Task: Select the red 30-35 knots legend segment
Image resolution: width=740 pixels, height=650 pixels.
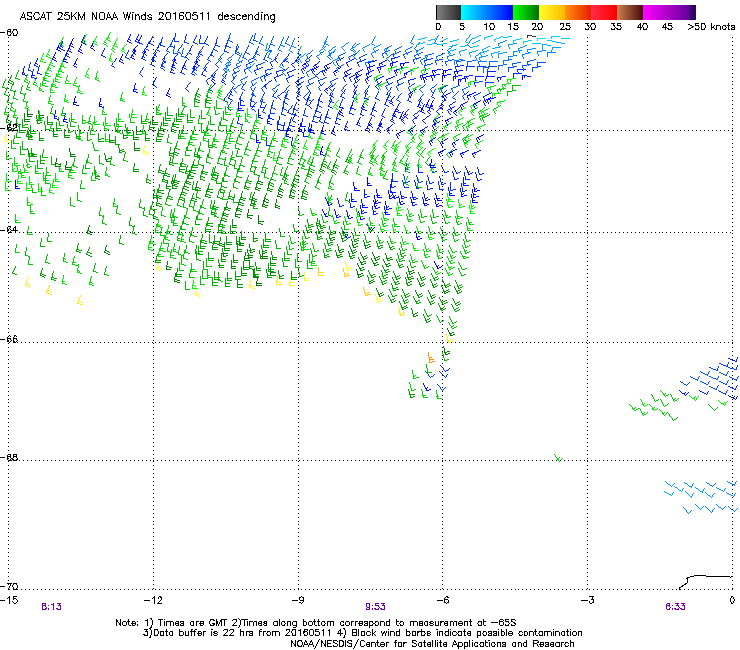Action: click(604, 12)
